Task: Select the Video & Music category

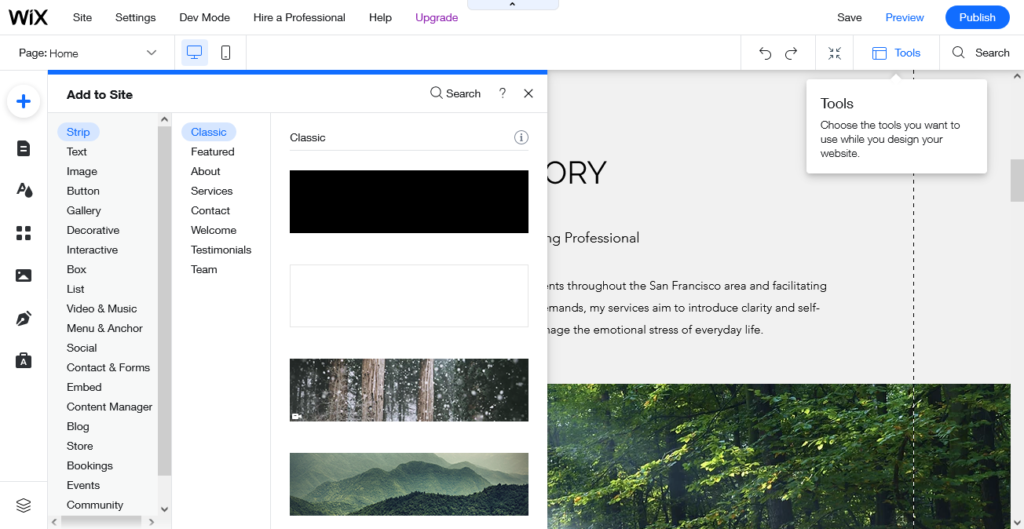Action: click(102, 308)
